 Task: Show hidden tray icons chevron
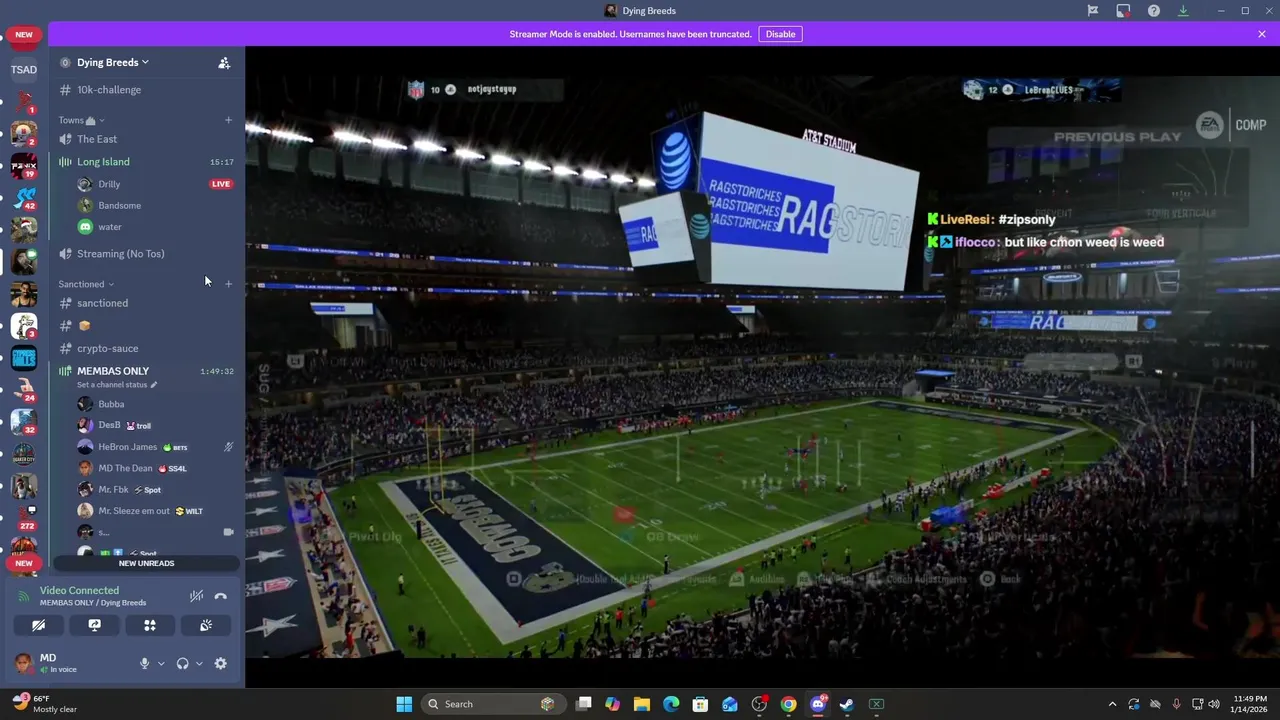point(1111,704)
